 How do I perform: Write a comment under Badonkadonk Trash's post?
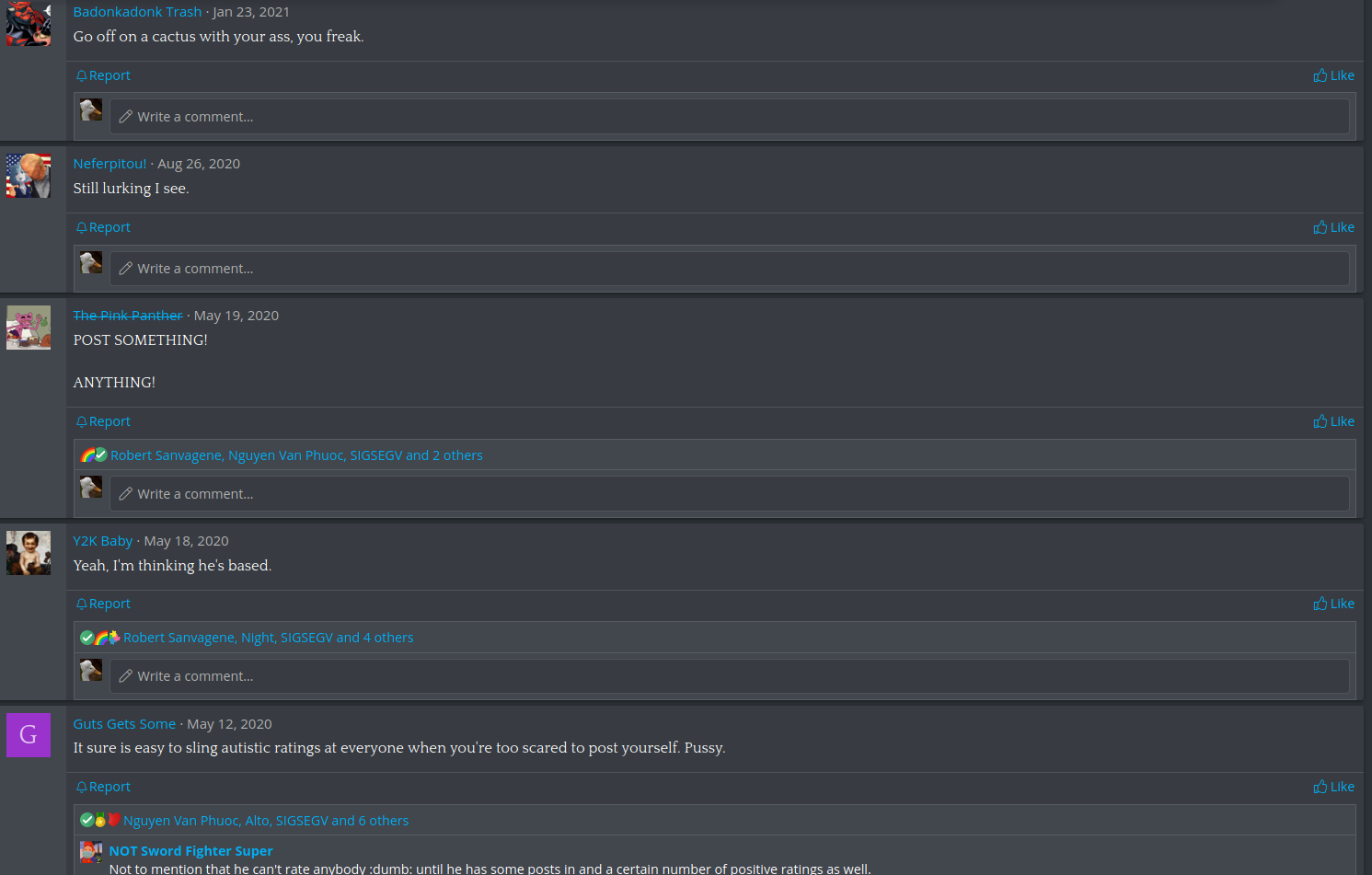pyautogui.click(x=730, y=117)
